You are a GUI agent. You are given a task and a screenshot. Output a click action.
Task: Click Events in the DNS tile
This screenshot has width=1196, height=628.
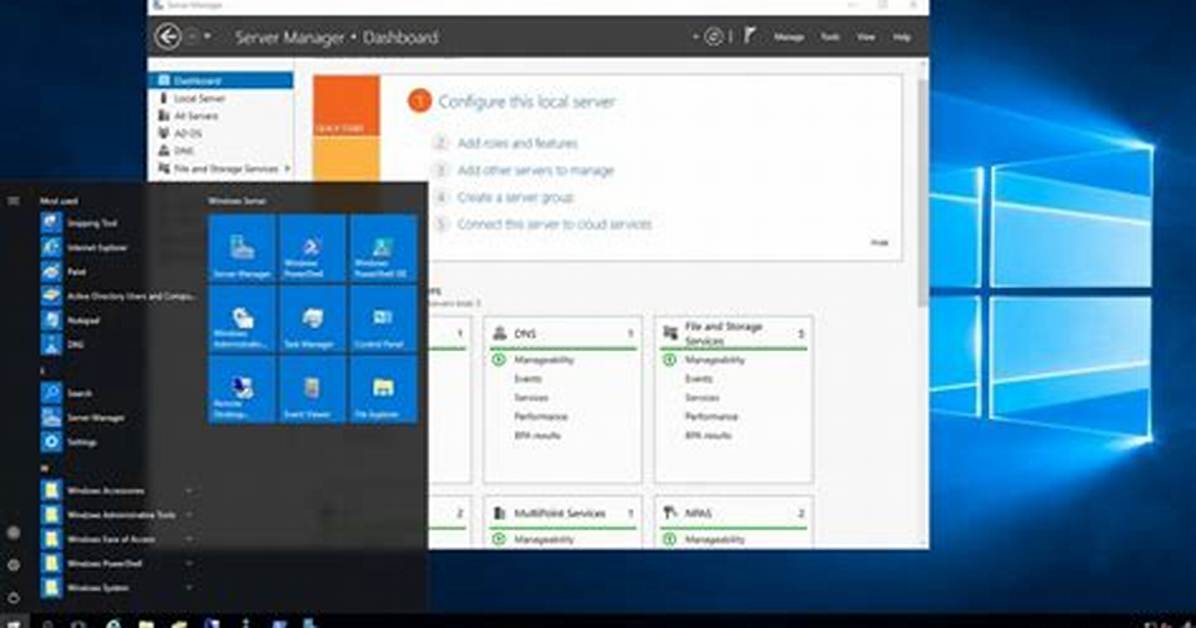528,378
